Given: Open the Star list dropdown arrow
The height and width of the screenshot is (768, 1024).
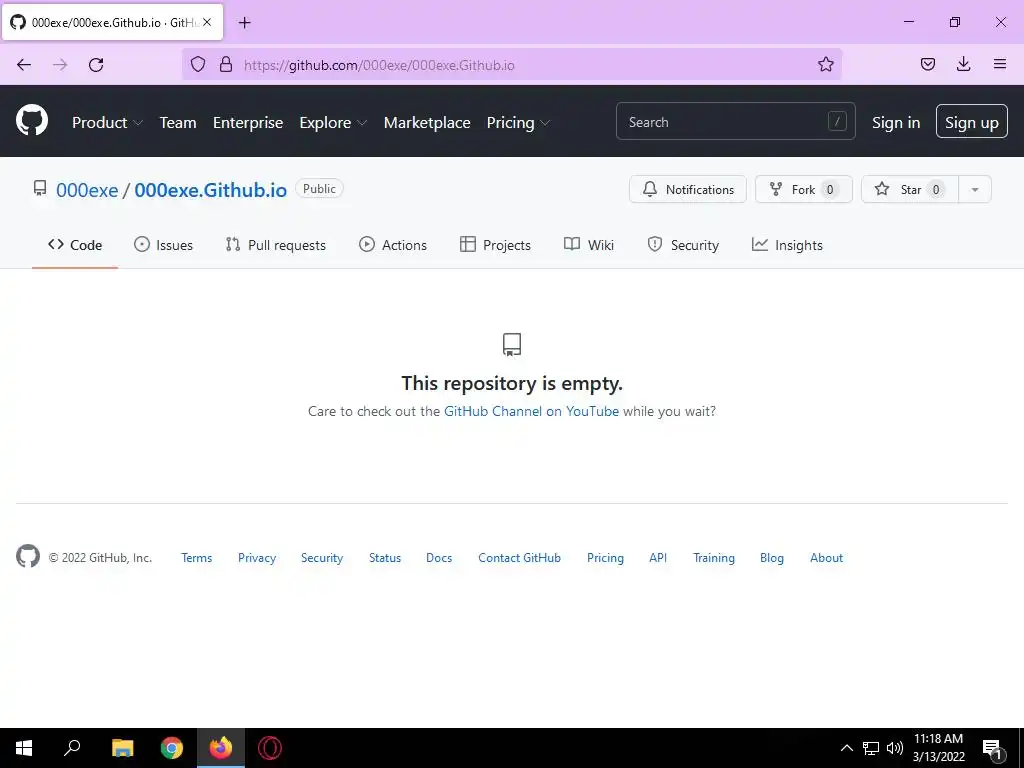Looking at the screenshot, I should (974, 189).
